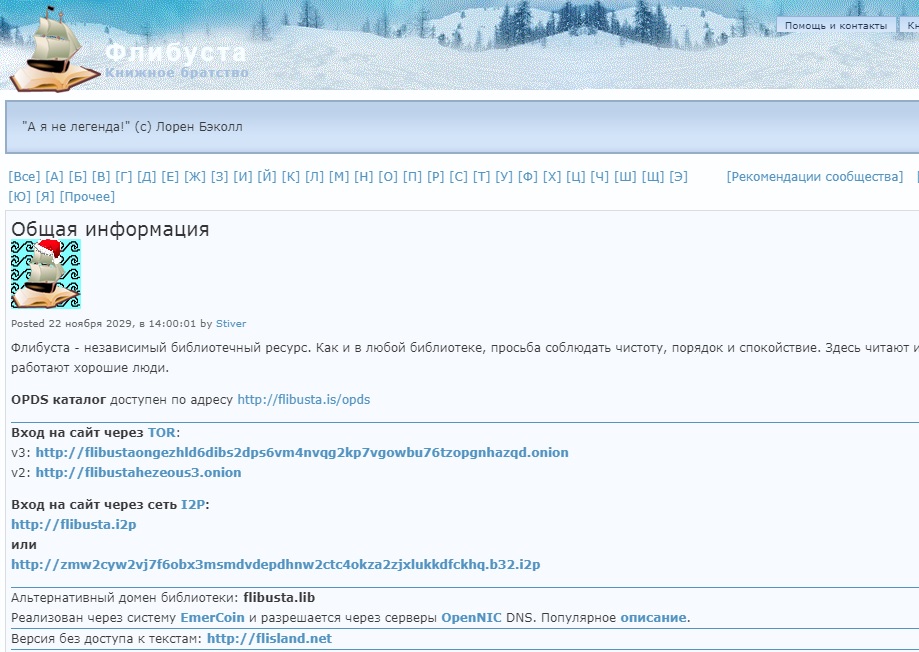Show all authors via [Все] link
Viewport: 919px width, 652px height.
click(x=25, y=176)
